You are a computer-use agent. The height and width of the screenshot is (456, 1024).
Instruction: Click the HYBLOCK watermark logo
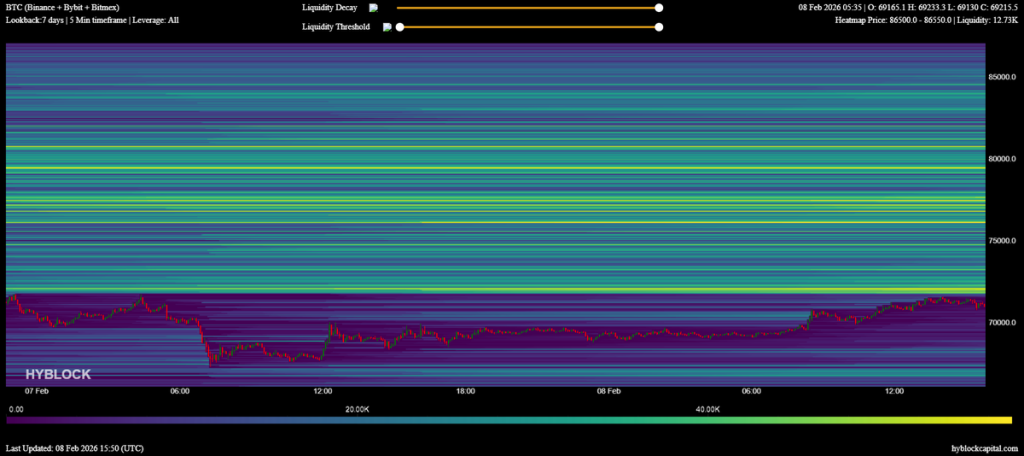58,374
